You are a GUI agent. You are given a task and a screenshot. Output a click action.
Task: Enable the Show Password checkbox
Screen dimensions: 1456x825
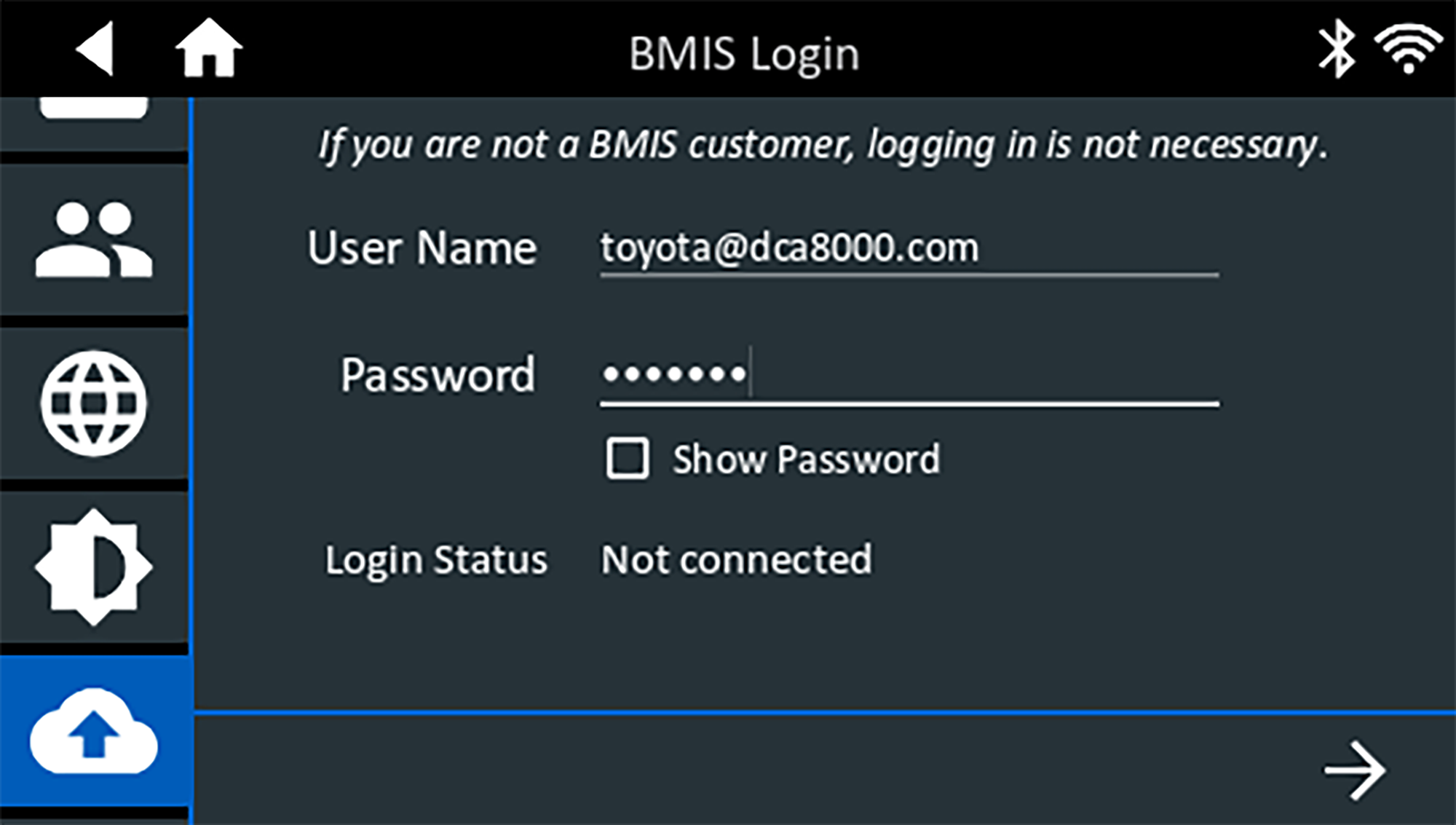click(x=628, y=459)
